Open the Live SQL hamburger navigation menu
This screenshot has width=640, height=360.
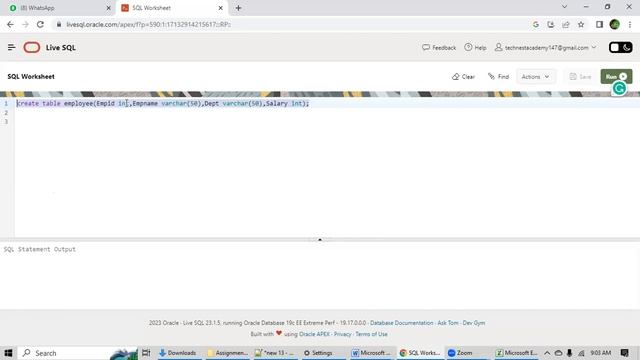point(11,47)
